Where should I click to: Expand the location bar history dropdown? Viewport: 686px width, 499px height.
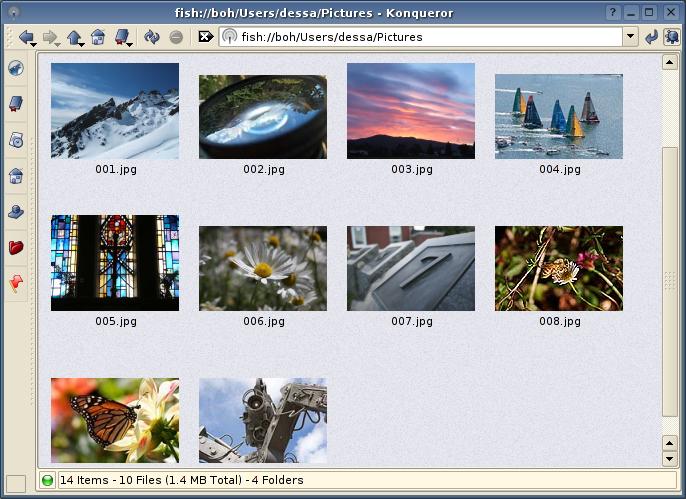coord(630,37)
